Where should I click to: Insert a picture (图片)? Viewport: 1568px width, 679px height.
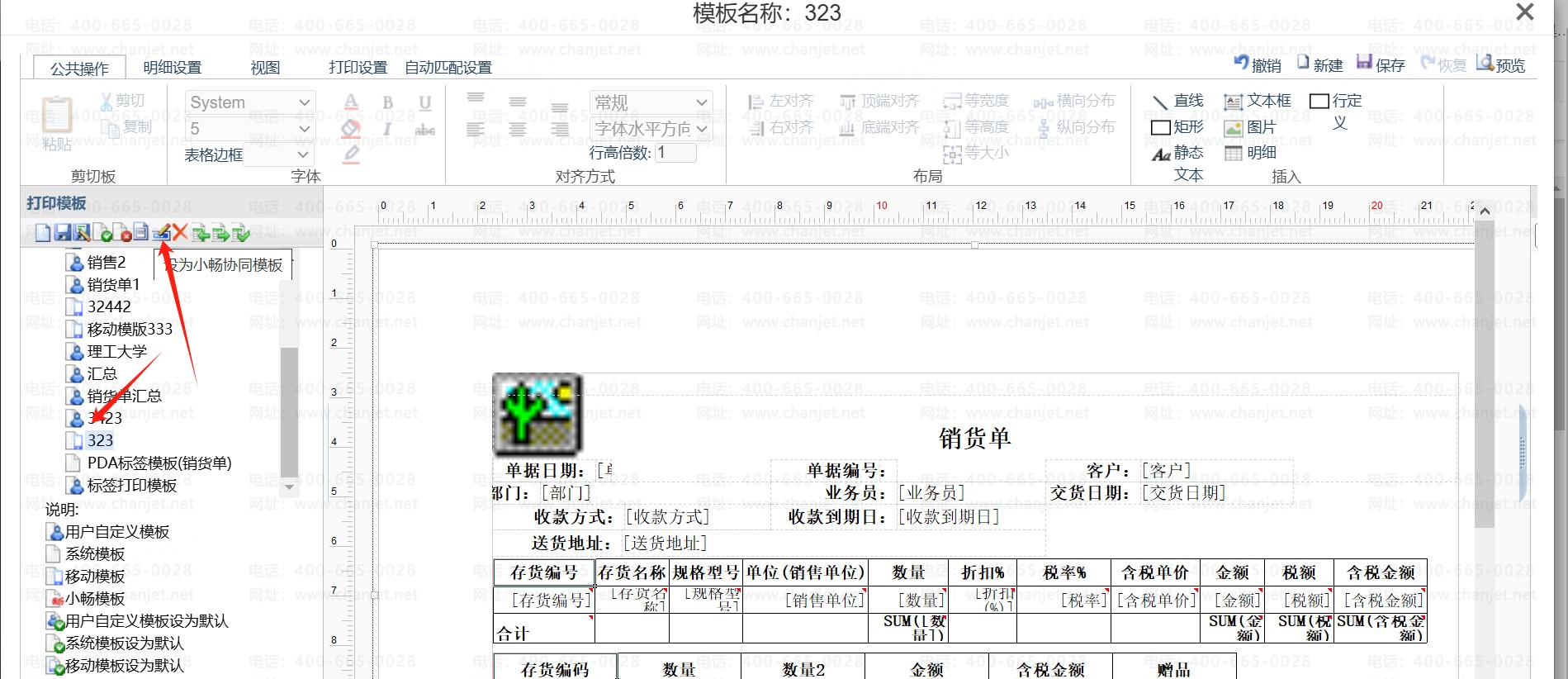pyautogui.click(x=1251, y=127)
